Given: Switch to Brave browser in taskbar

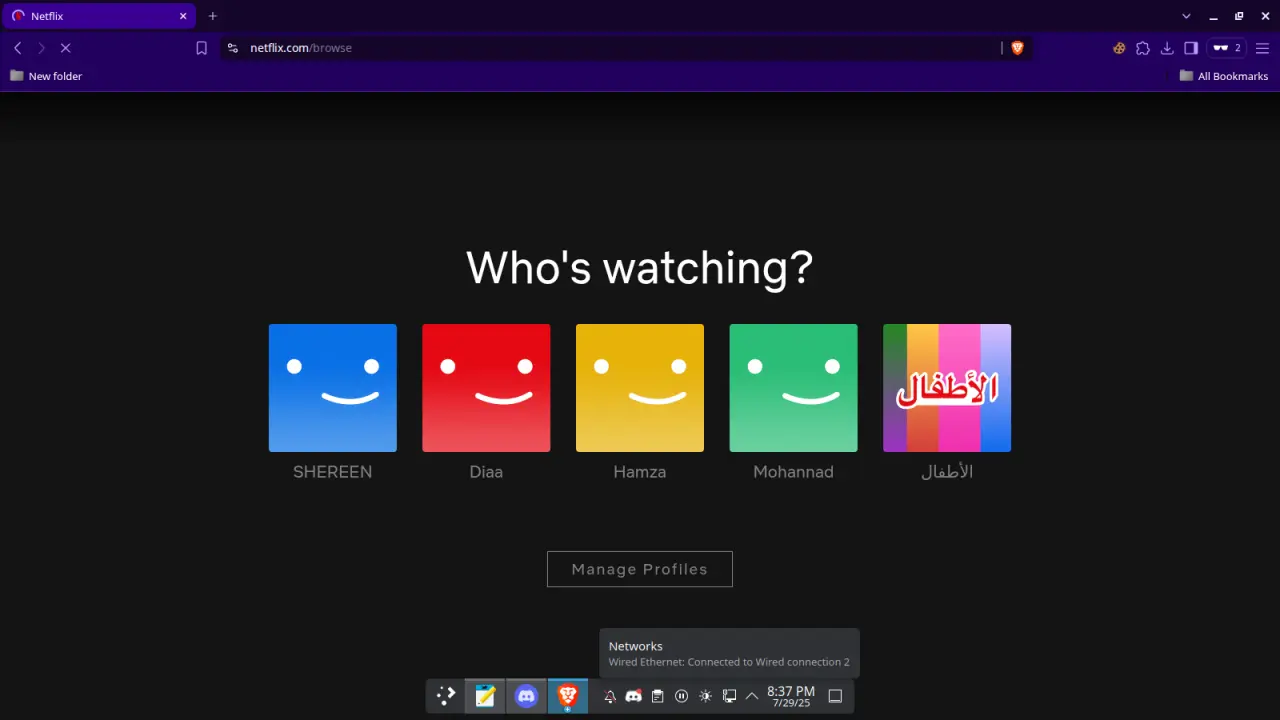Looking at the screenshot, I should (x=567, y=696).
